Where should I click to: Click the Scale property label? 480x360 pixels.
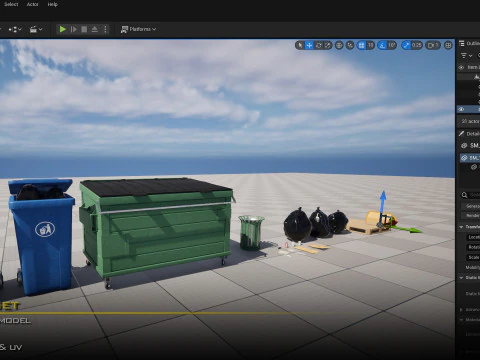point(474,257)
